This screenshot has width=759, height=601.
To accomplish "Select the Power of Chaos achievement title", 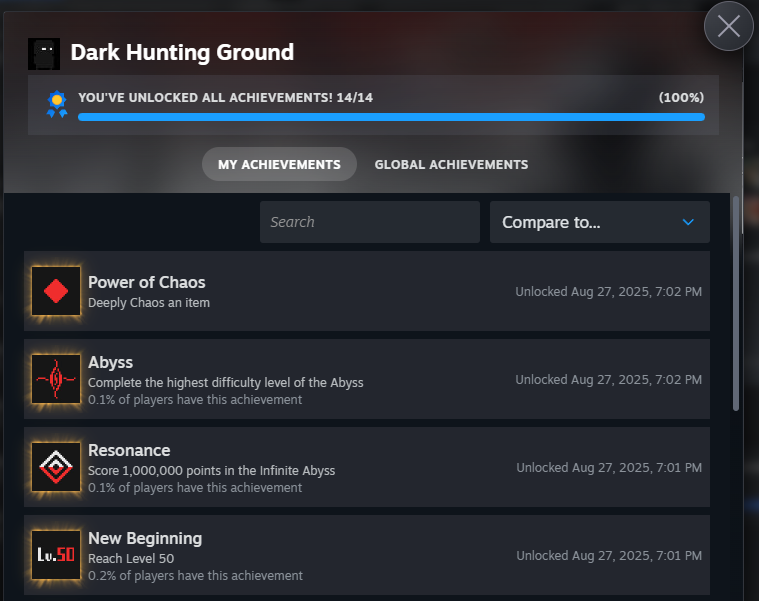I will coord(147,282).
